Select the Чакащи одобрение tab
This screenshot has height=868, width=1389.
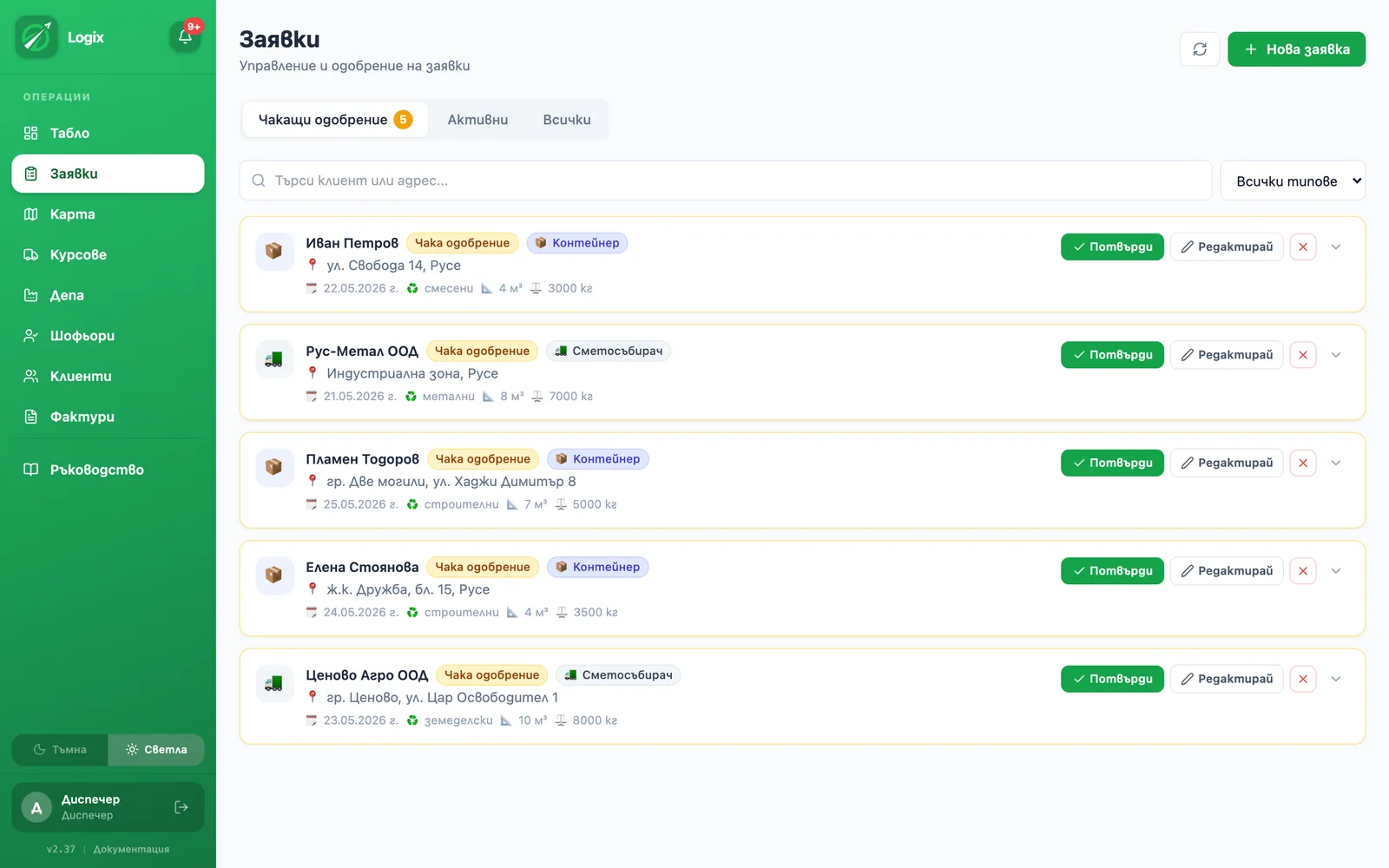click(x=335, y=120)
